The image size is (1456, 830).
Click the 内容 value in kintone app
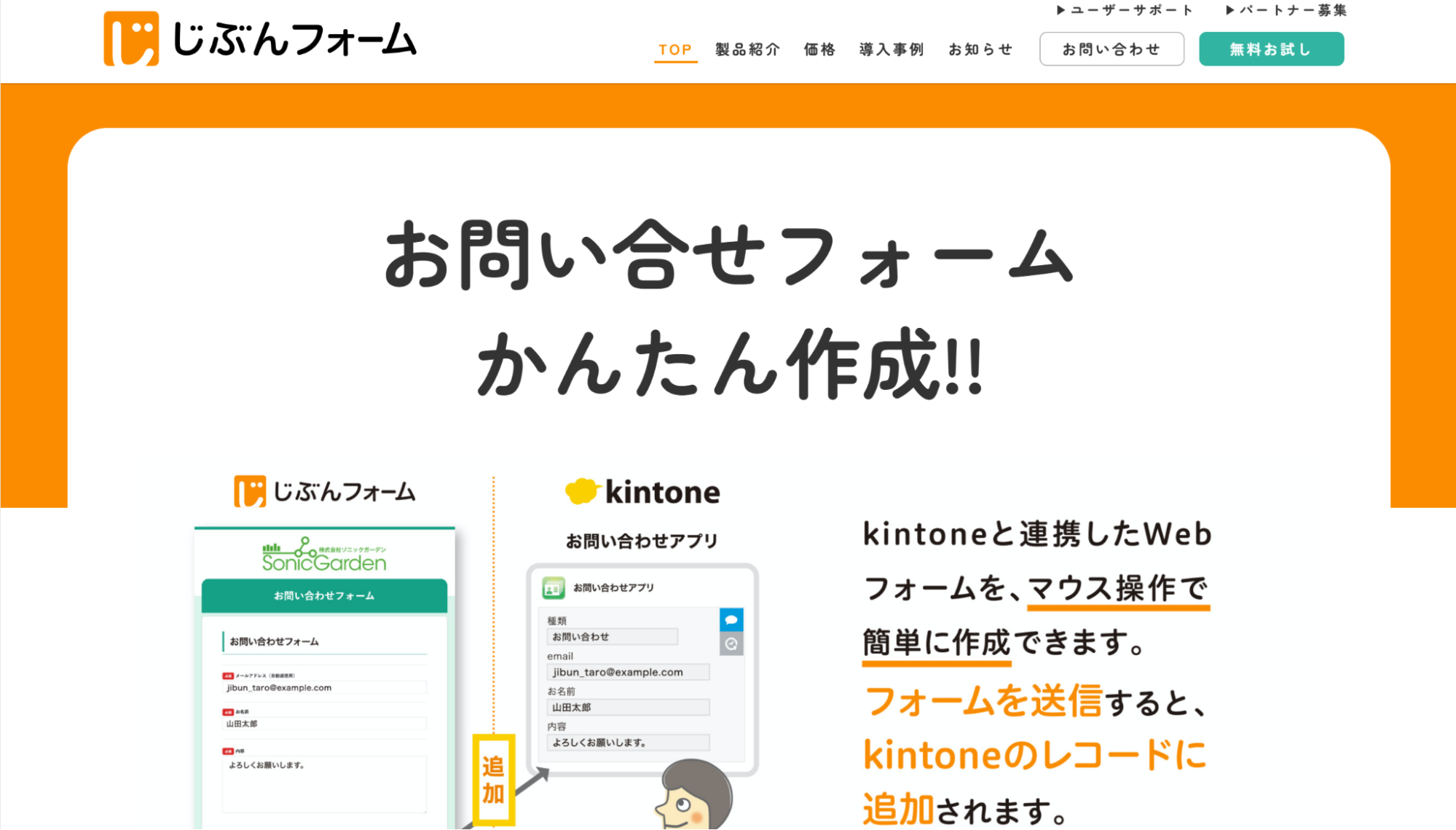(x=628, y=743)
